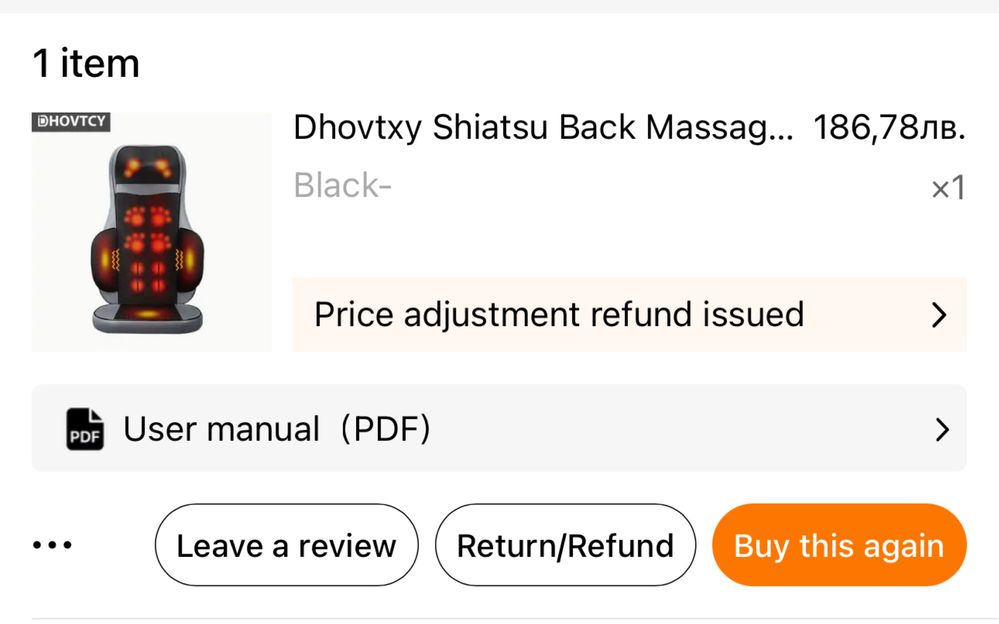This screenshot has width=999, height=624.
Task: Tap the ×1 quantity indicator
Action: click(948, 188)
